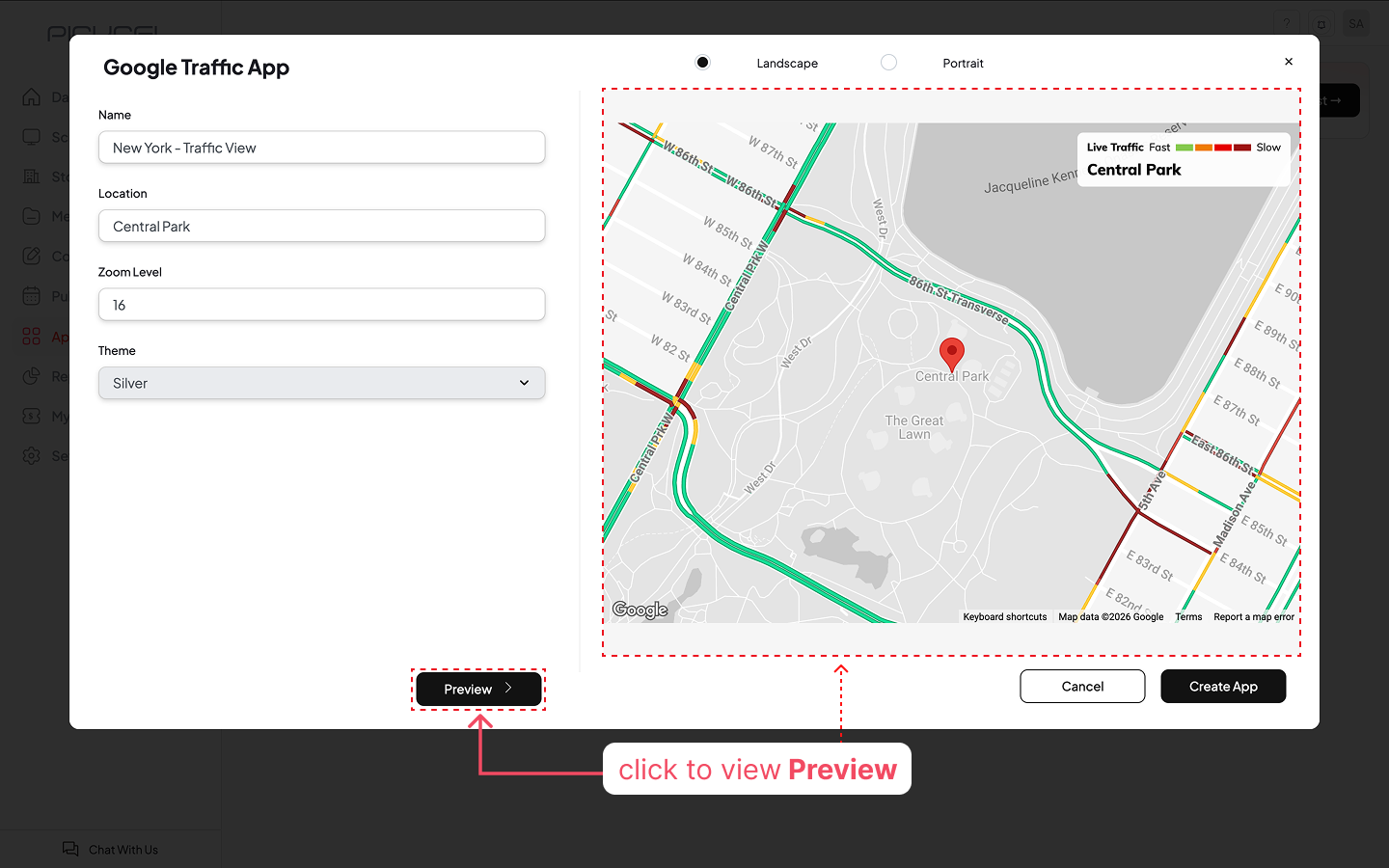Click the Preview button
Image resolution: width=1389 pixels, height=868 pixels.
tap(478, 689)
